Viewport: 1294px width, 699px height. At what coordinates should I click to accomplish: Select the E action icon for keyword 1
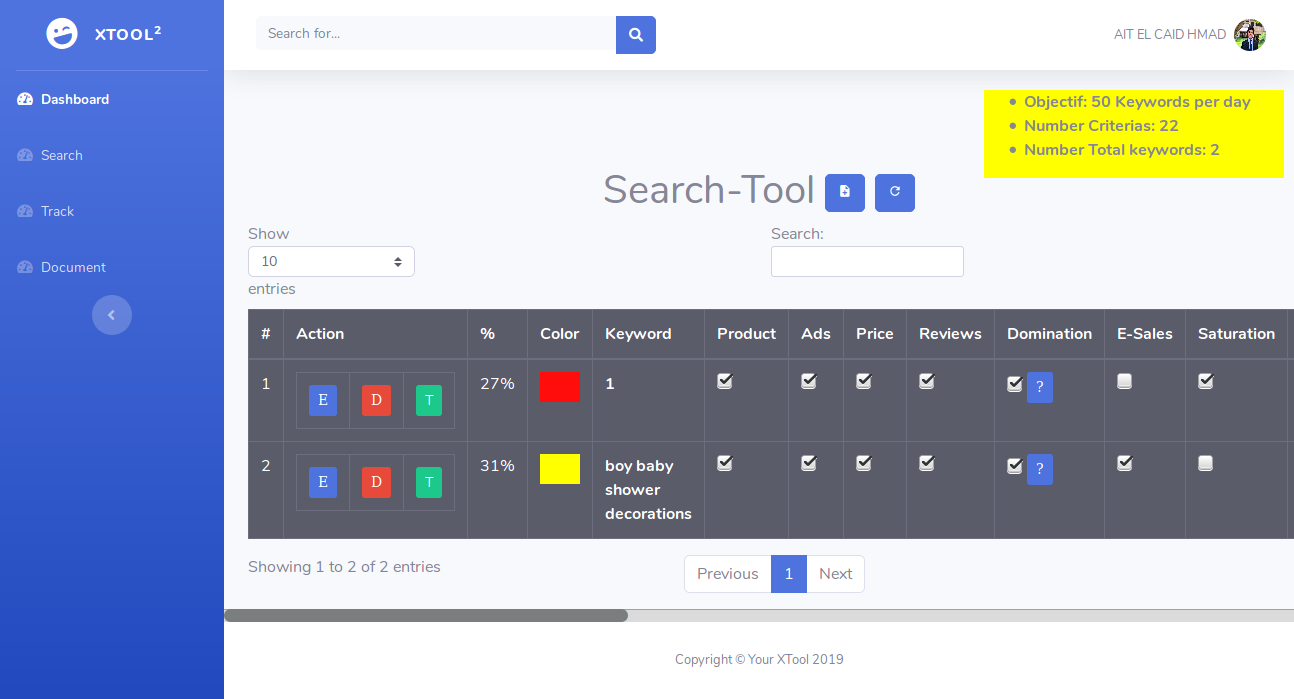[322, 400]
